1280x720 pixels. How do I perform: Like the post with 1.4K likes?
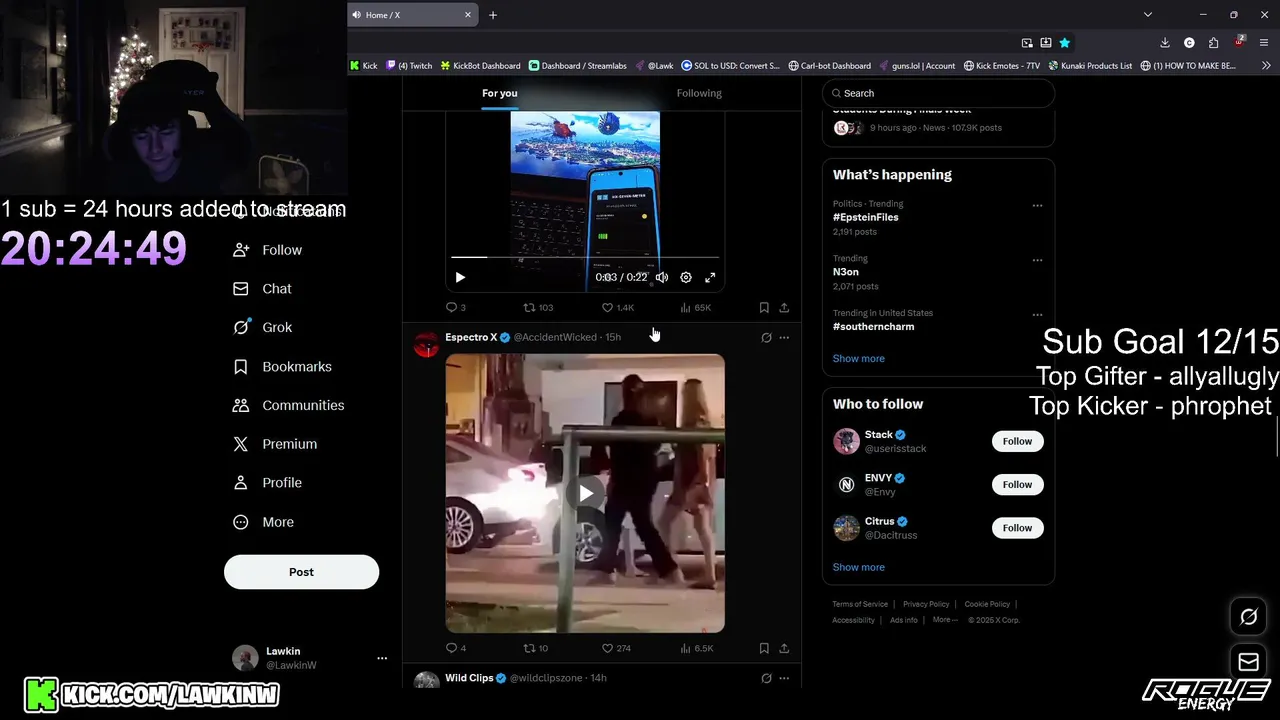point(618,307)
